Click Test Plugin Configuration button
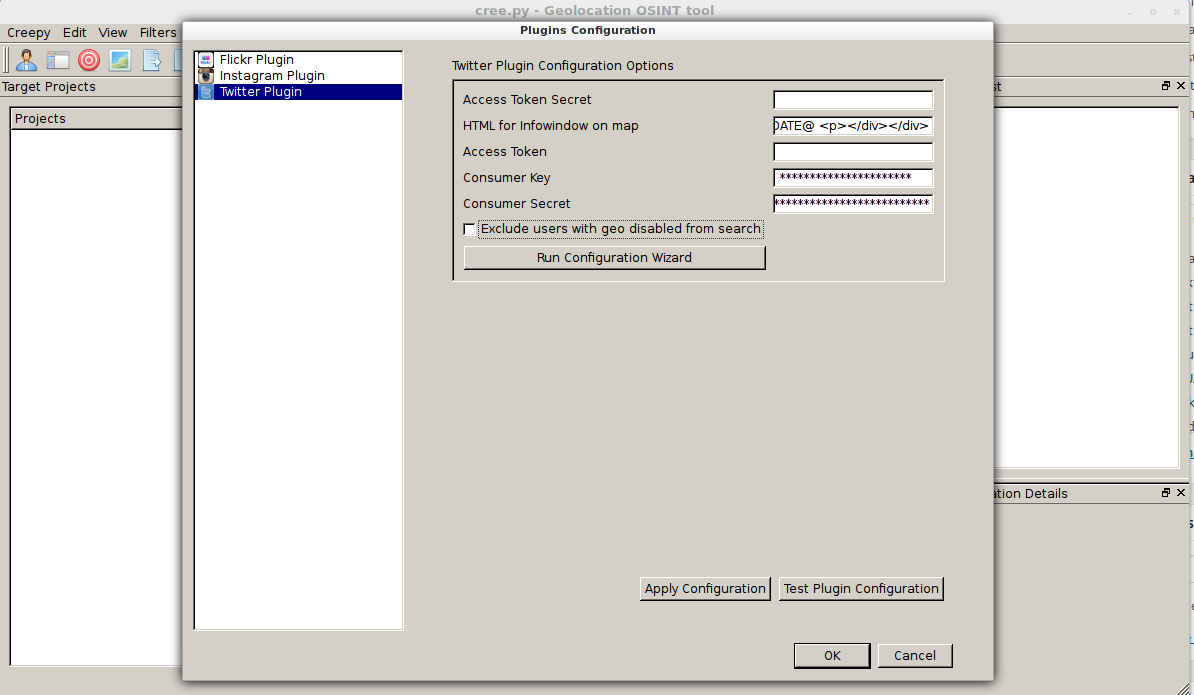This screenshot has height=695, width=1194. point(861,589)
